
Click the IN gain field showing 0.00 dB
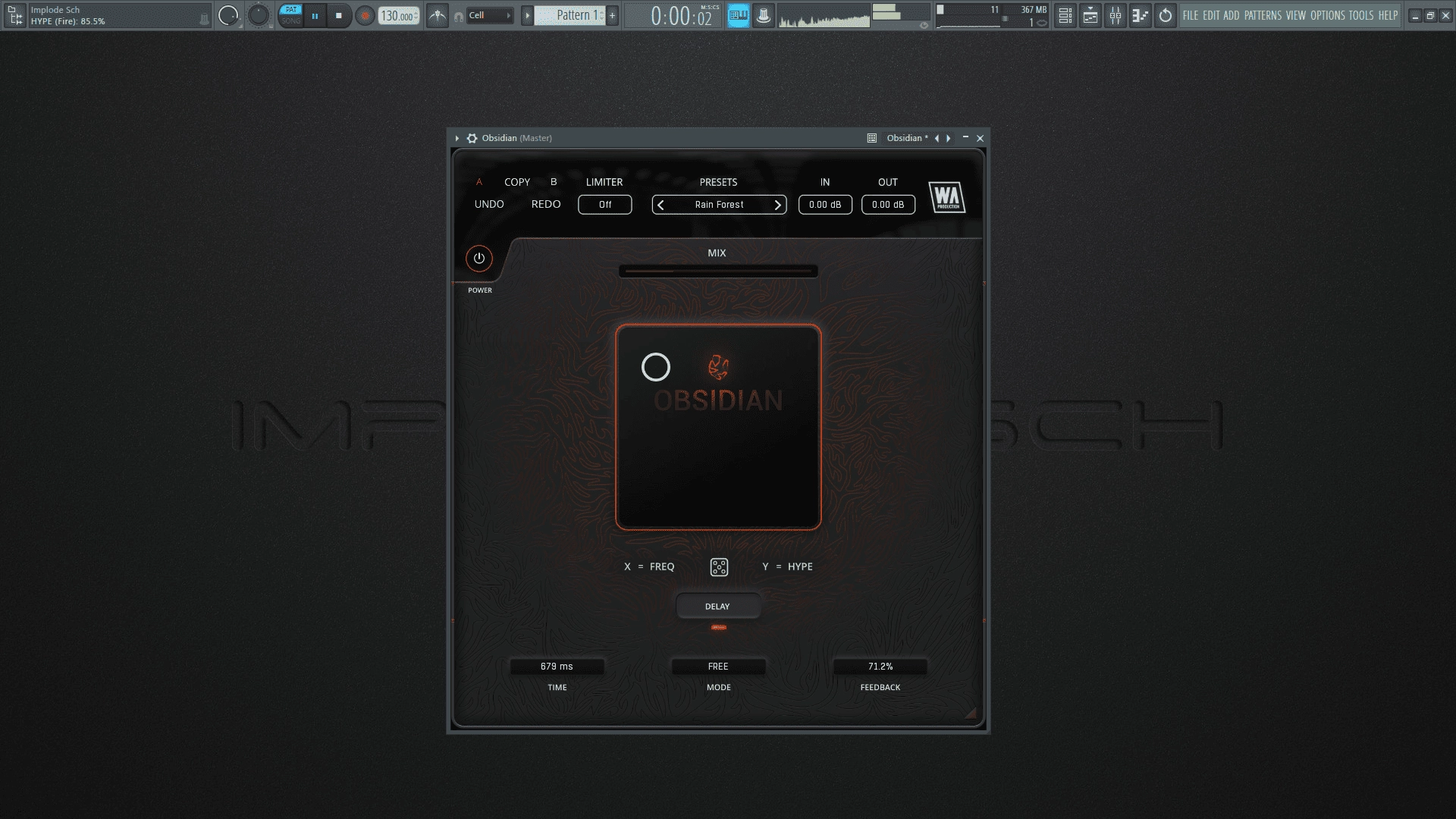pyautogui.click(x=825, y=205)
